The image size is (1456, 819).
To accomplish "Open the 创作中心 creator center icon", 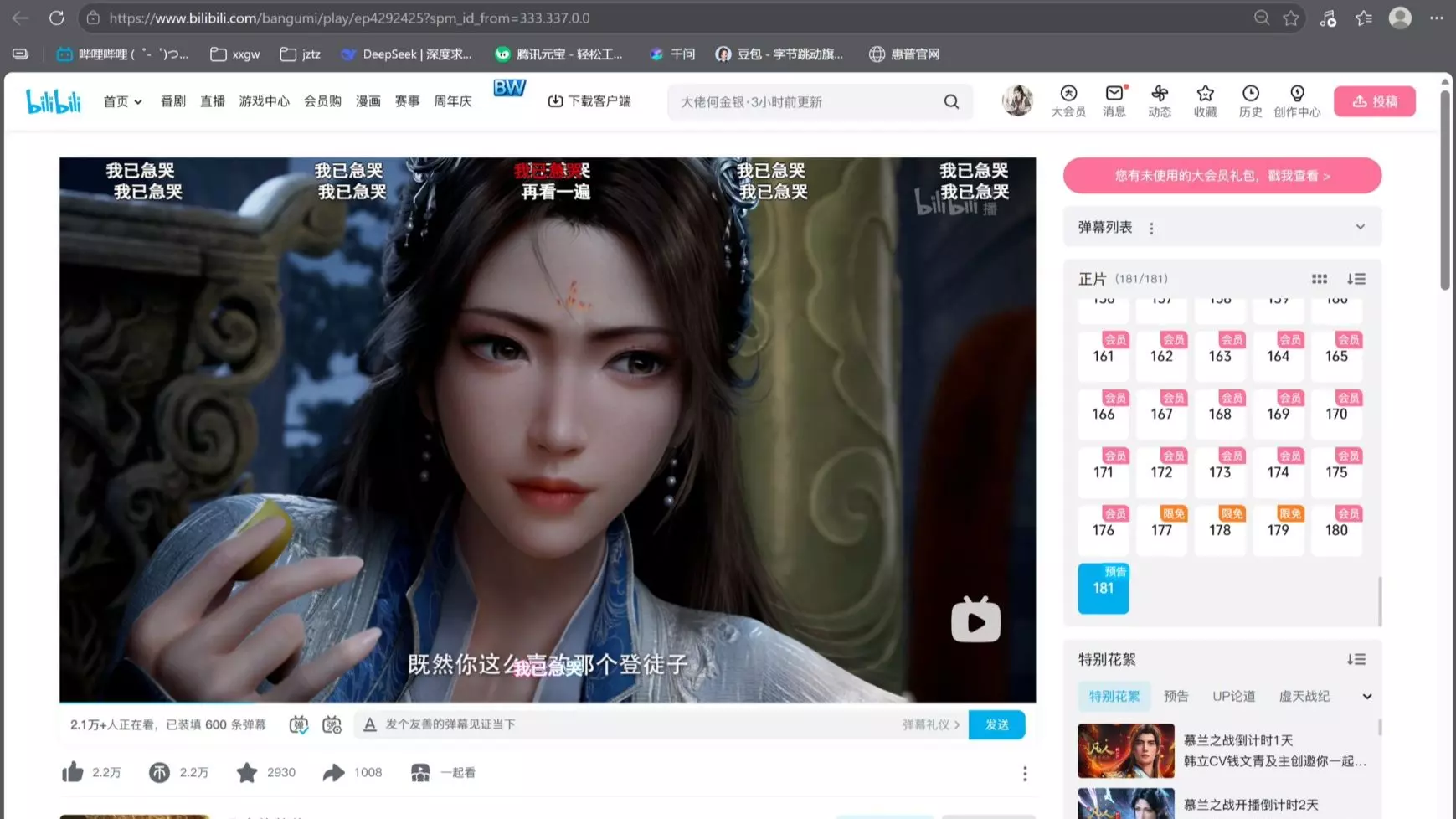I will click(x=1297, y=101).
